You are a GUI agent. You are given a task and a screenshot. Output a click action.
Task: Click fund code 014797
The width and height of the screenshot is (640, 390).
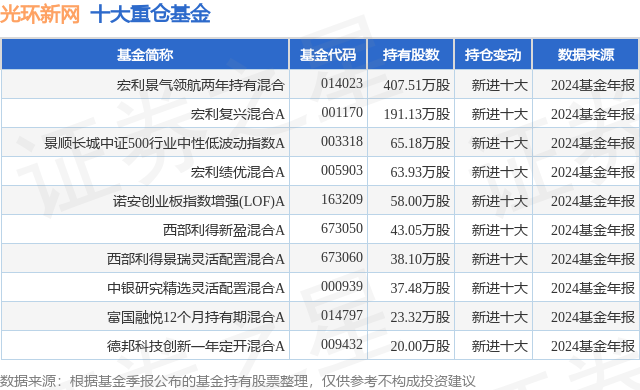click(x=342, y=315)
